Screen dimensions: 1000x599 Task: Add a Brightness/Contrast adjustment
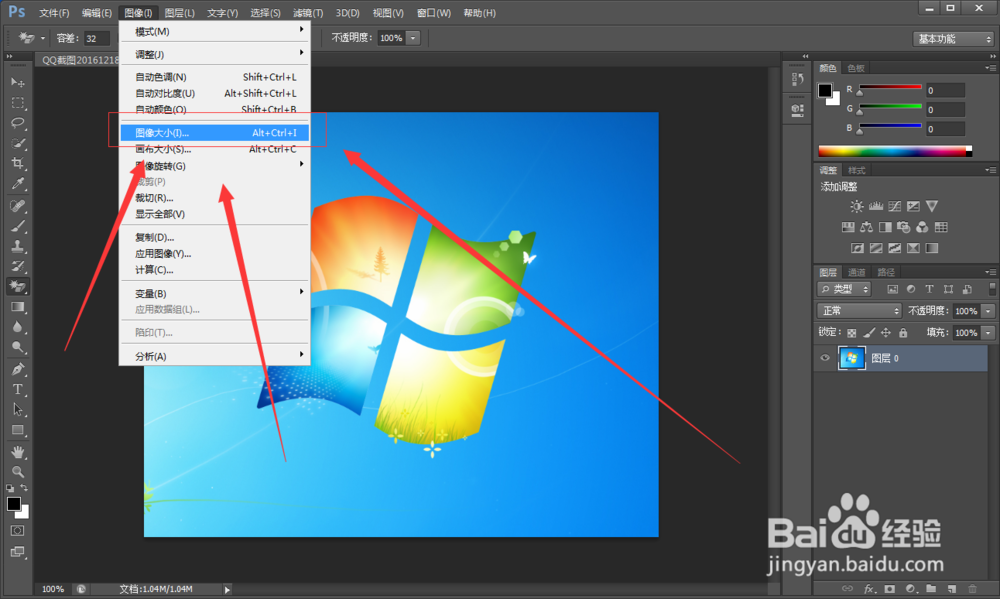[857, 206]
